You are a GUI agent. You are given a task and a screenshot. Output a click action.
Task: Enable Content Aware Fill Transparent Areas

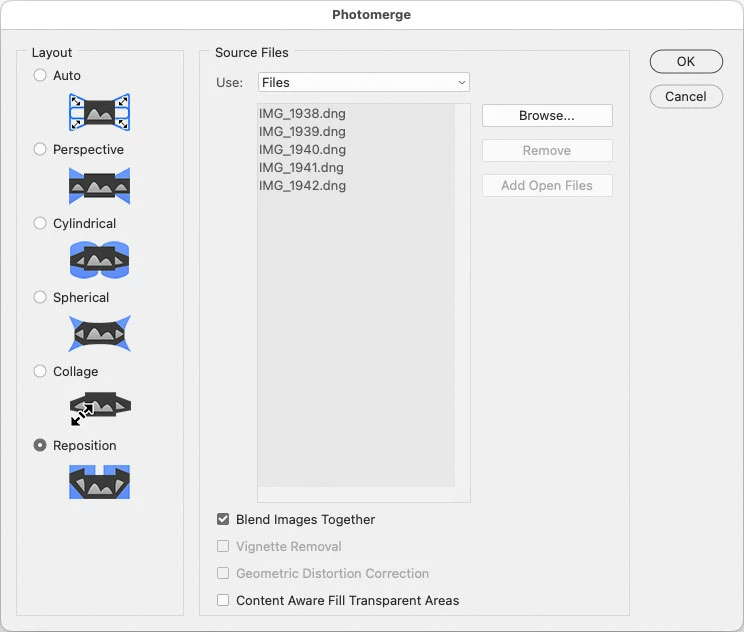(x=223, y=600)
